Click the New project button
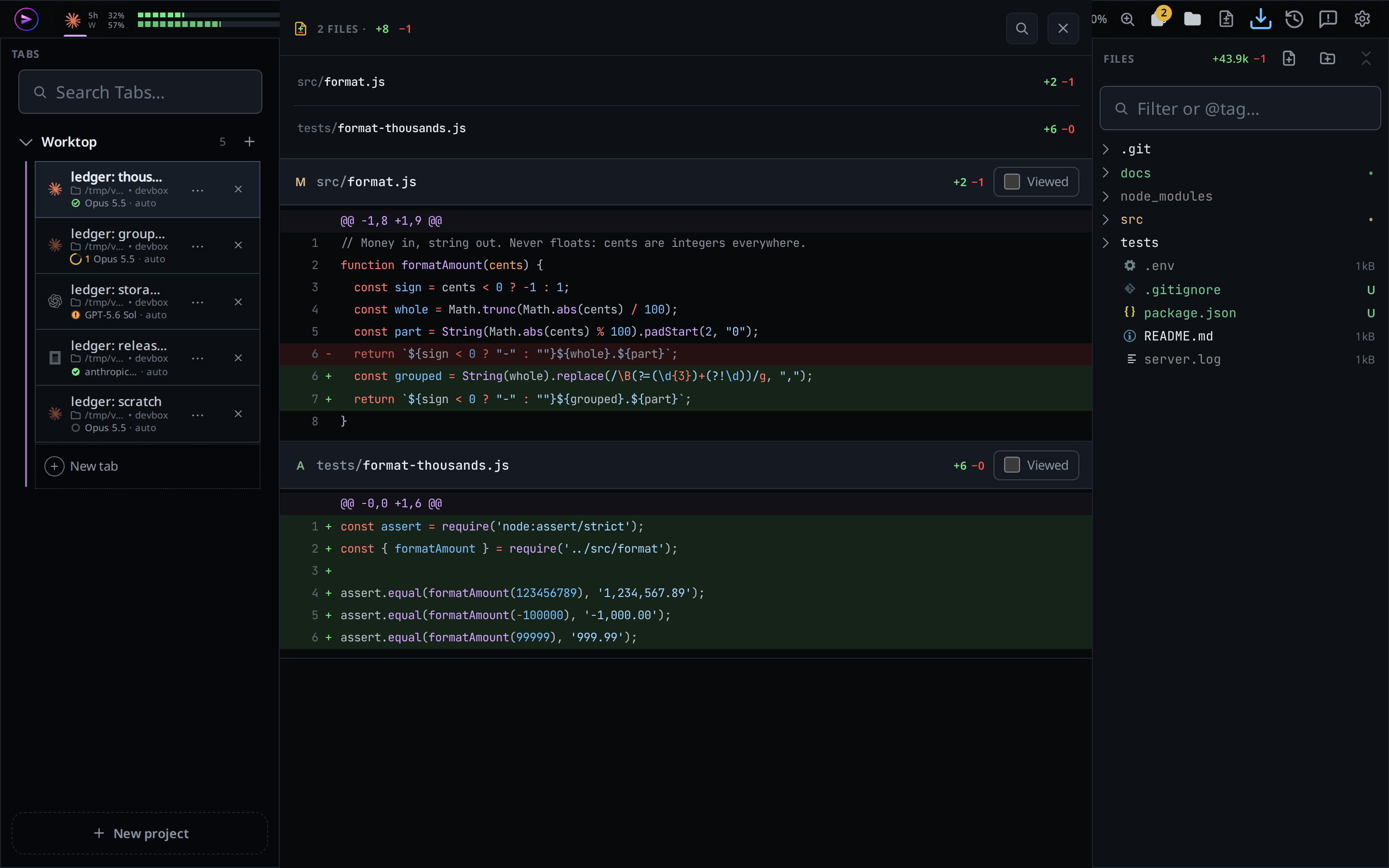Viewport: 1389px width, 868px height. [x=140, y=833]
